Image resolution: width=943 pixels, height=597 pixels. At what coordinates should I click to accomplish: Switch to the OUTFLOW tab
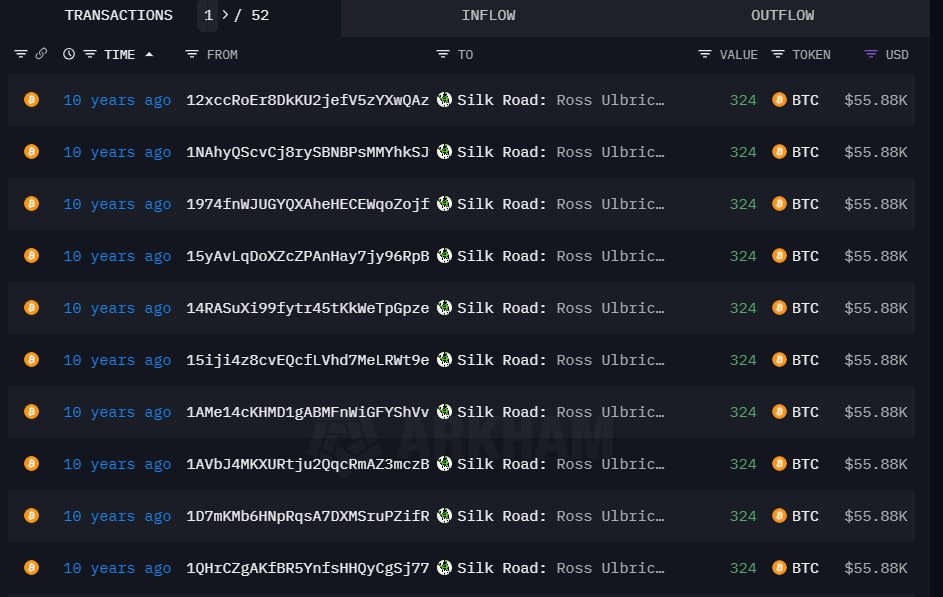coord(782,16)
